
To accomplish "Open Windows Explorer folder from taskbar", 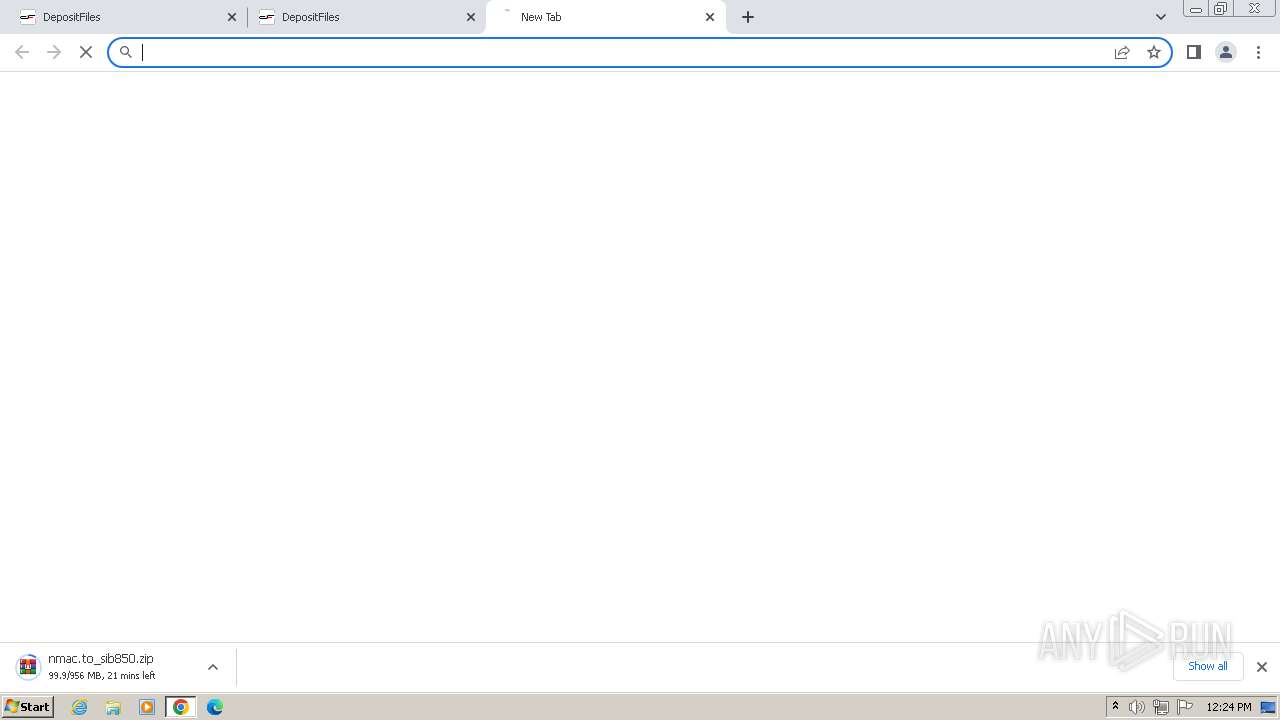I will coord(113,707).
